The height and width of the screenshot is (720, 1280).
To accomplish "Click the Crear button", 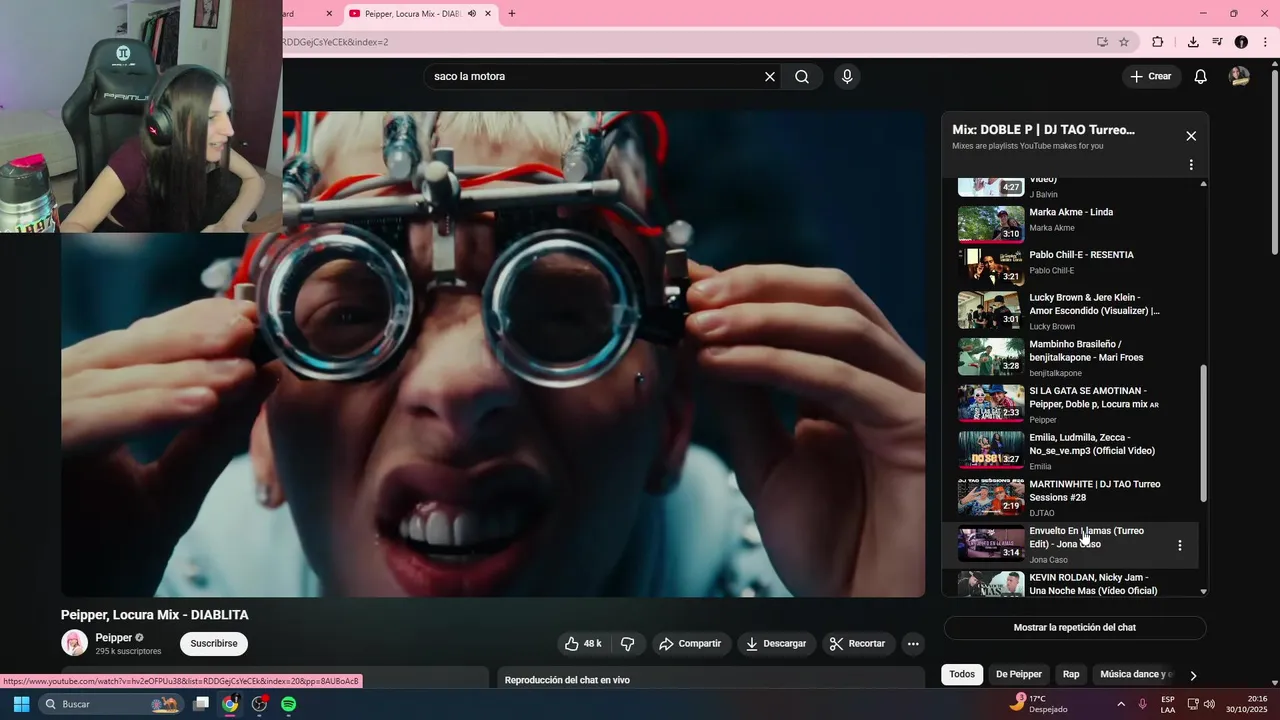I will coord(1151,77).
